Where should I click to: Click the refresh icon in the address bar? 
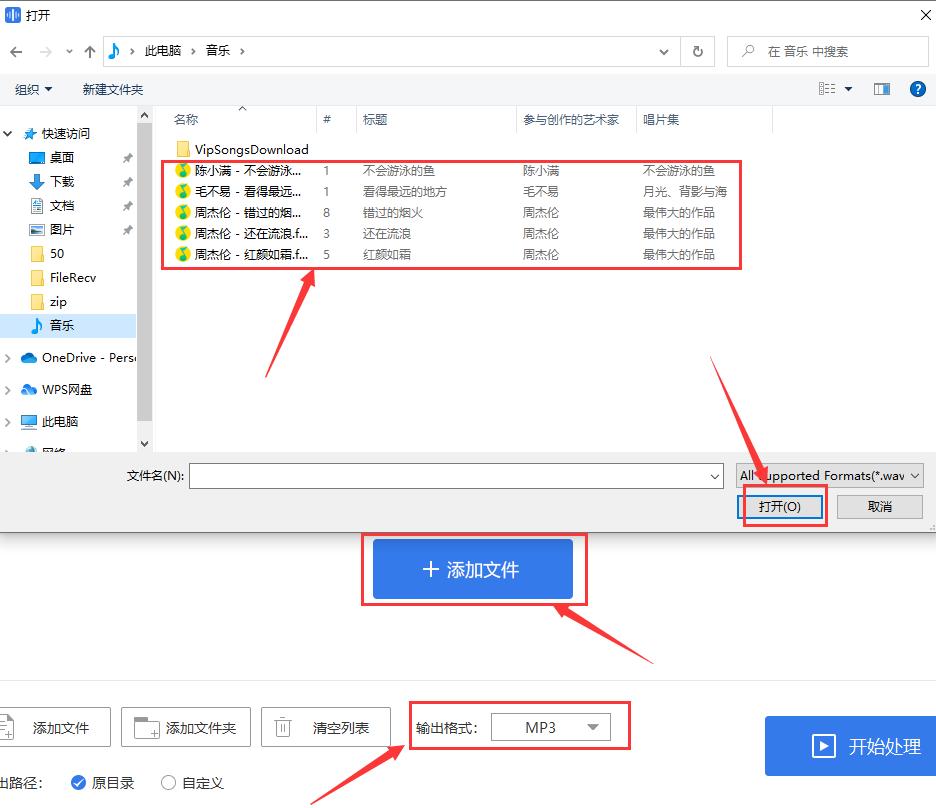[x=697, y=50]
